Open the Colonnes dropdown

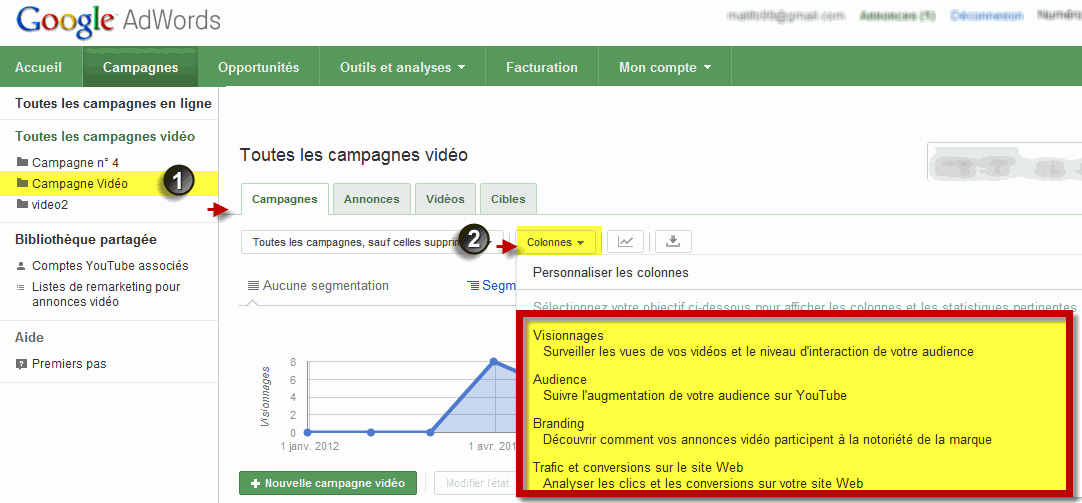[555, 242]
